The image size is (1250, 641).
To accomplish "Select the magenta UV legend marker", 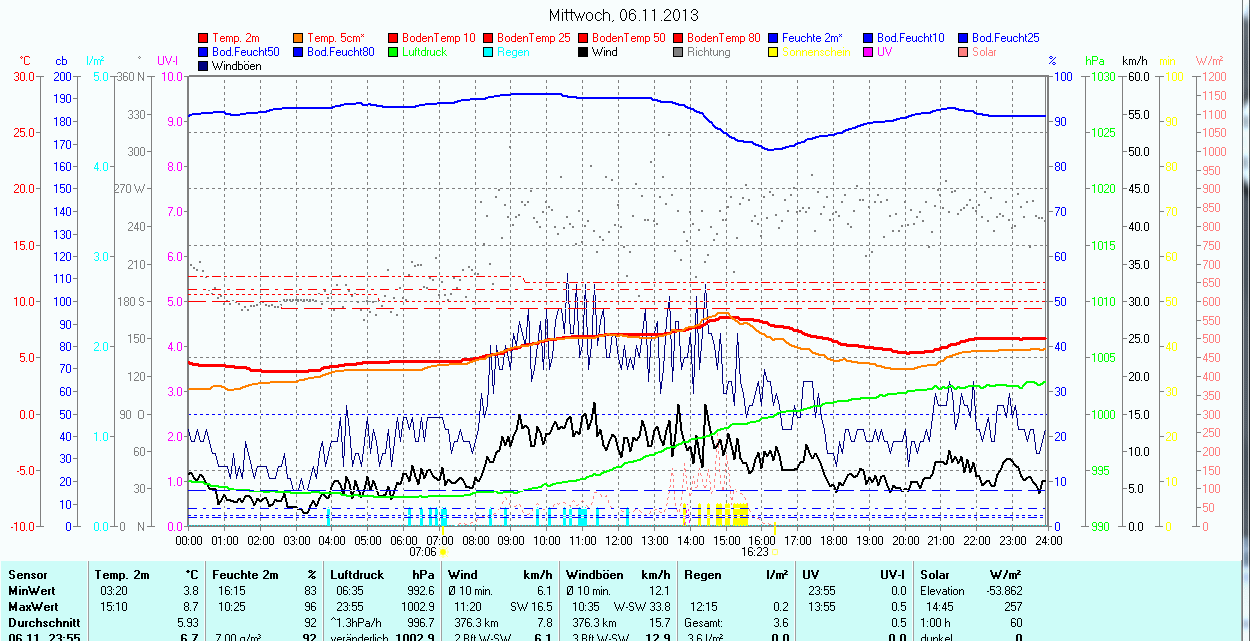I will [869, 52].
